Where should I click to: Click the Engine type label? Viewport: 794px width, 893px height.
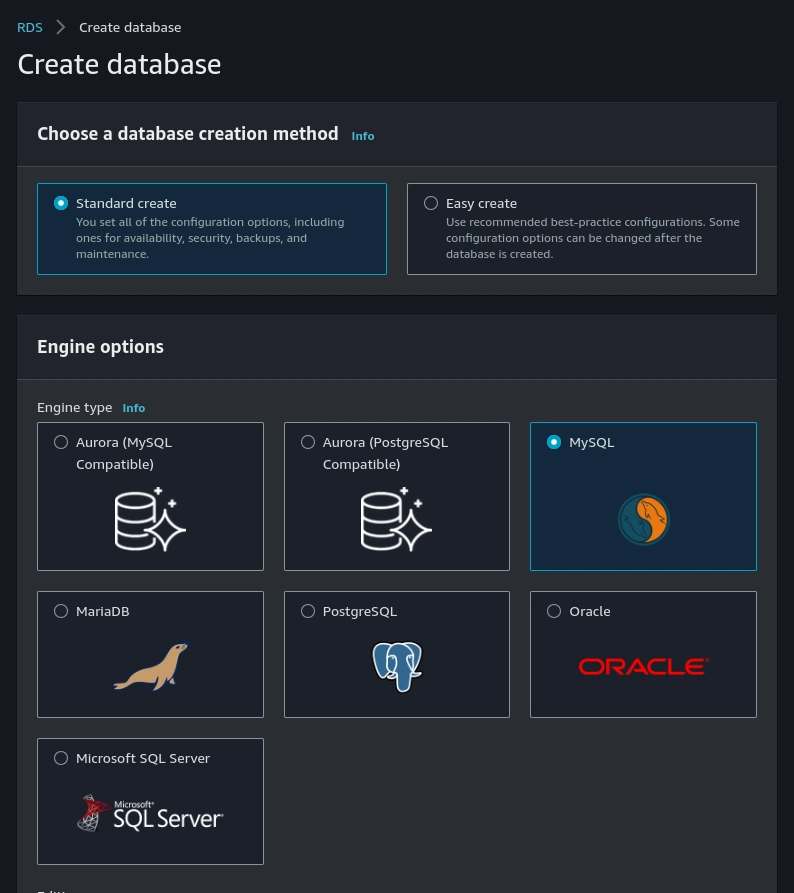tap(75, 408)
